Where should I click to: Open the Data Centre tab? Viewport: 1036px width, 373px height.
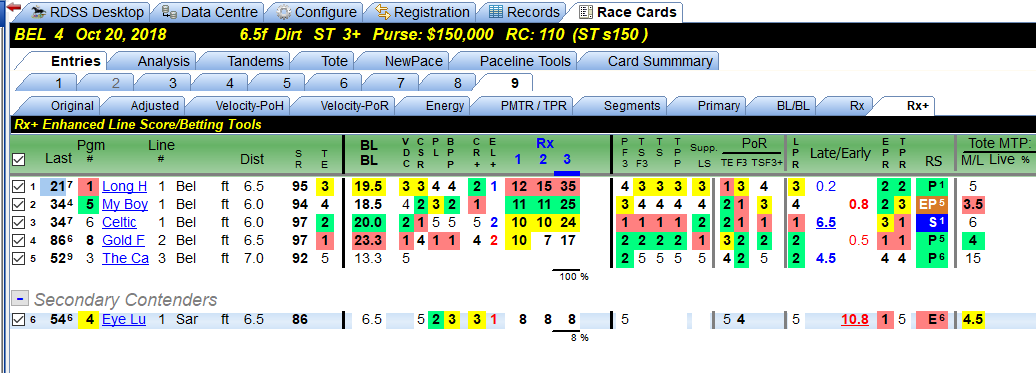[210, 12]
